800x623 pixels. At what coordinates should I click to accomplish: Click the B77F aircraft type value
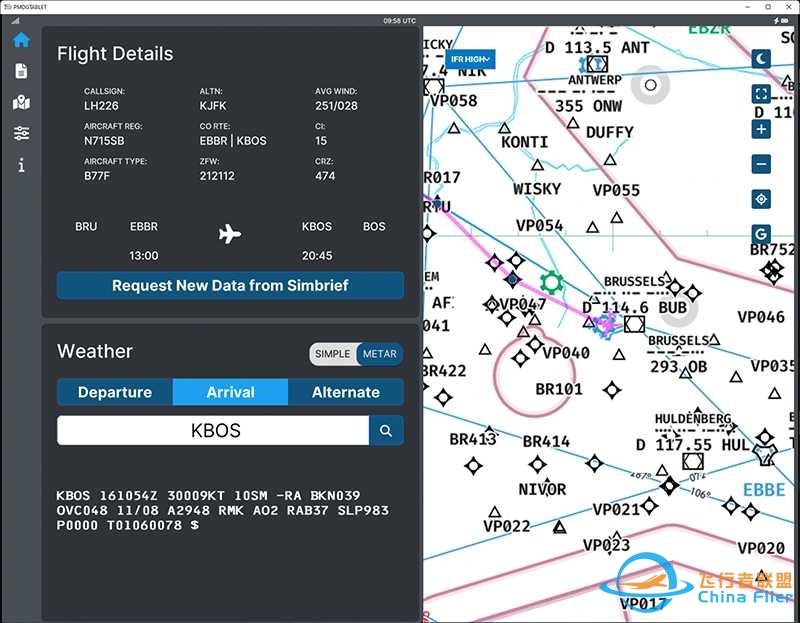pyautogui.click(x=97, y=176)
